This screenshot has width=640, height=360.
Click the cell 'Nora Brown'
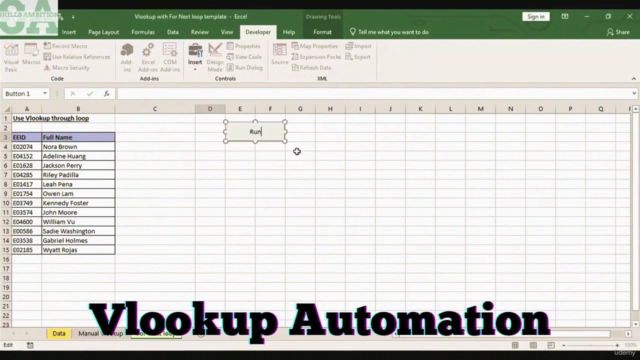[x=78, y=147]
